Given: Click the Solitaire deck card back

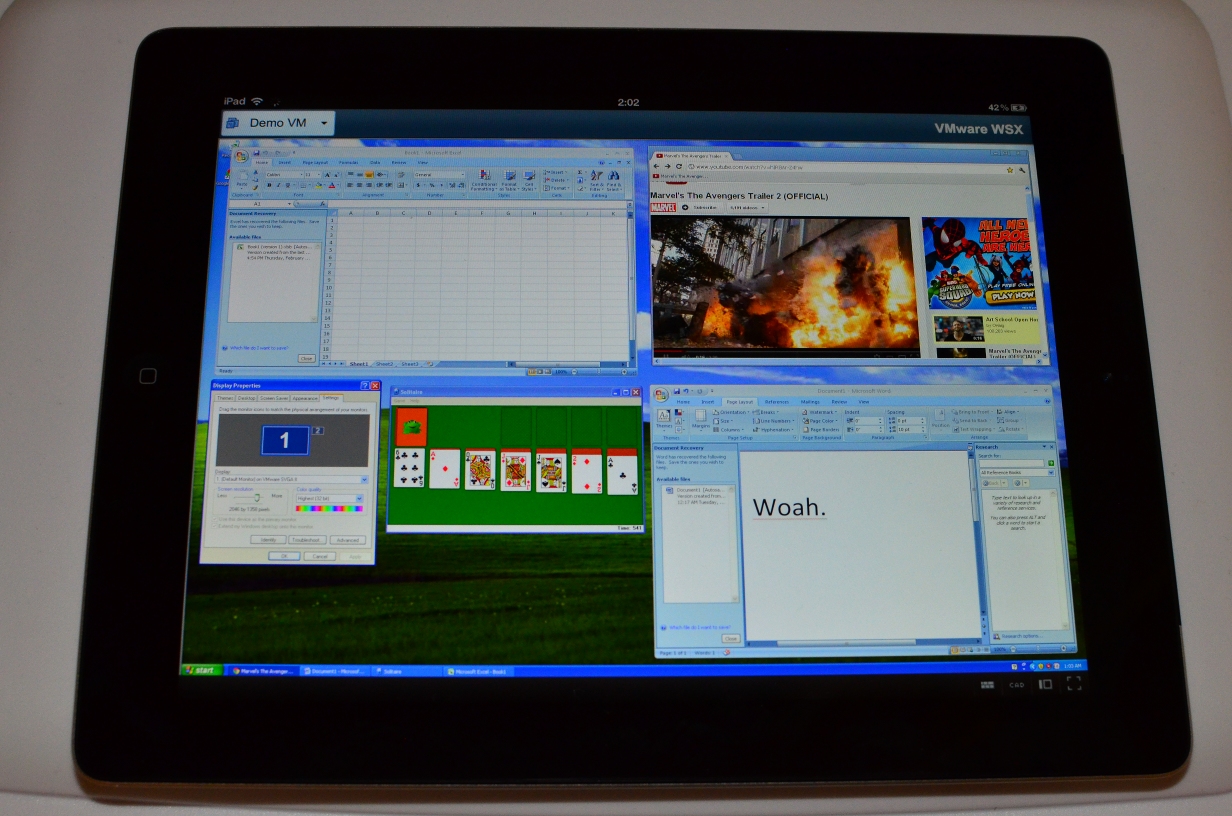Looking at the screenshot, I should pyautogui.click(x=411, y=426).
